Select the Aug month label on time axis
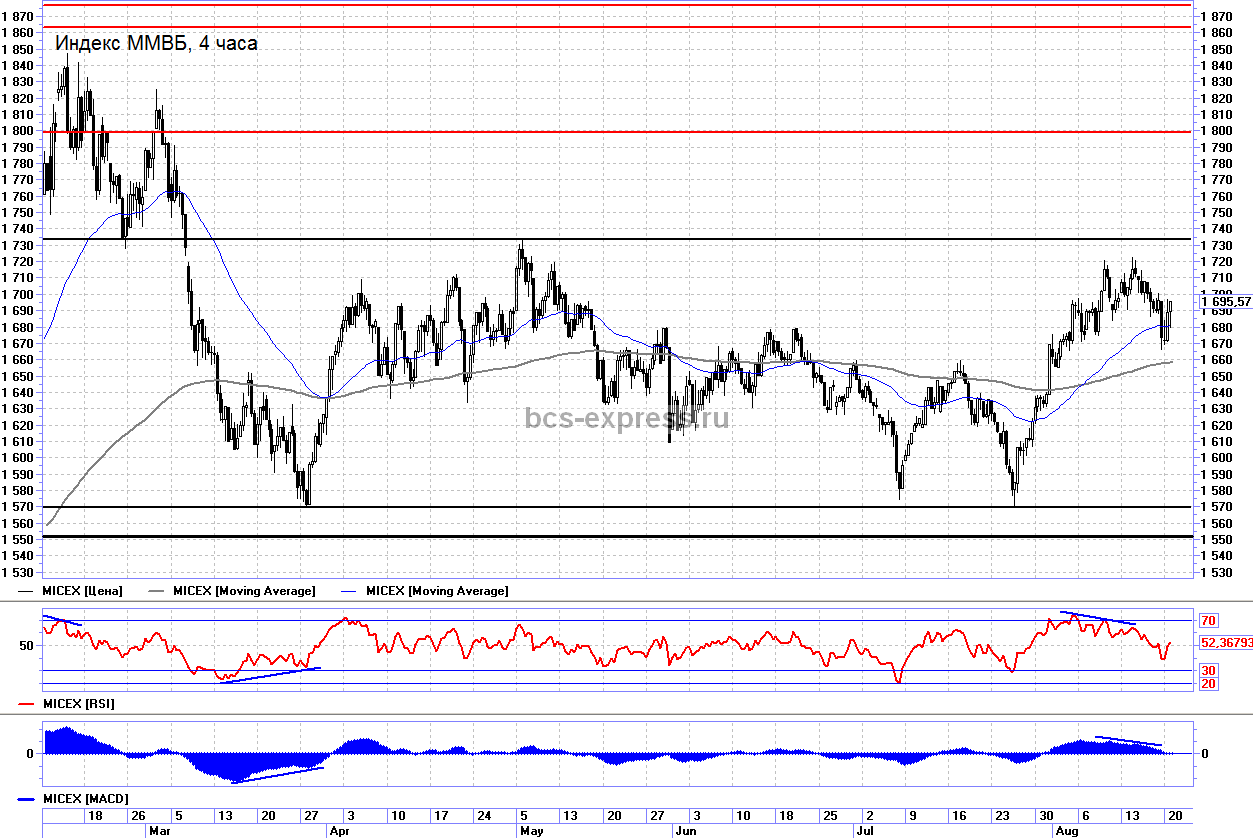This screenshot has width=1253, height=838. point(1066,830)
